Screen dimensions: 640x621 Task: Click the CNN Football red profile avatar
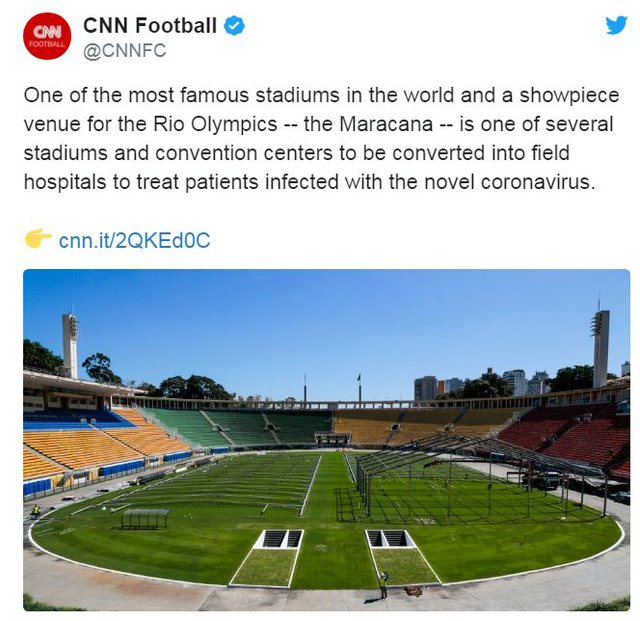click(47, 36)
